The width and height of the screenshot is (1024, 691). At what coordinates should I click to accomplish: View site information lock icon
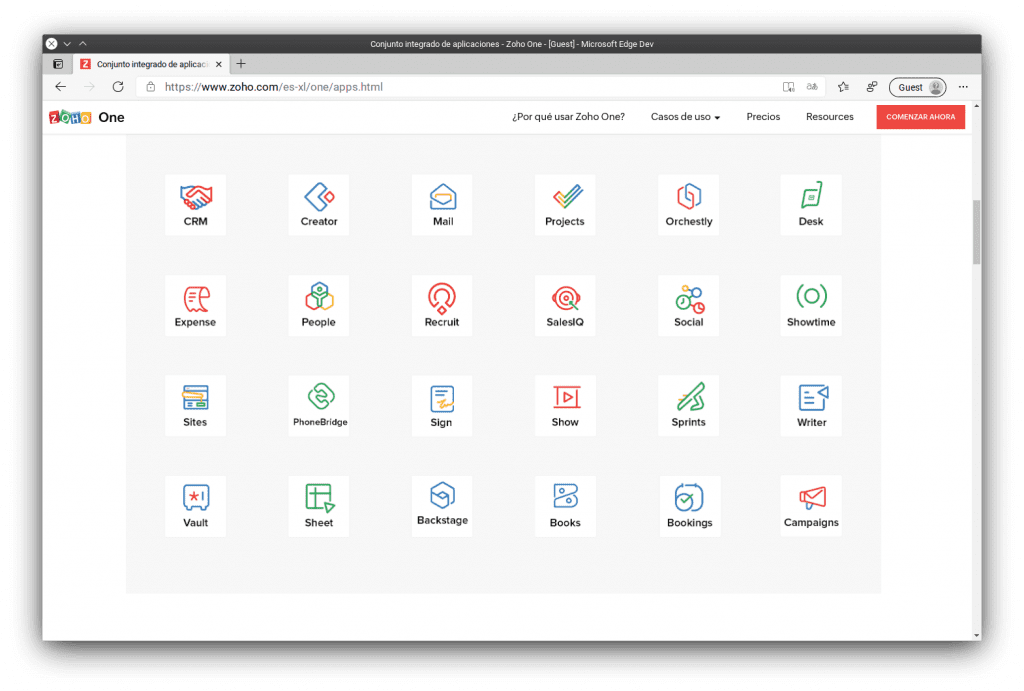[151, 87]
